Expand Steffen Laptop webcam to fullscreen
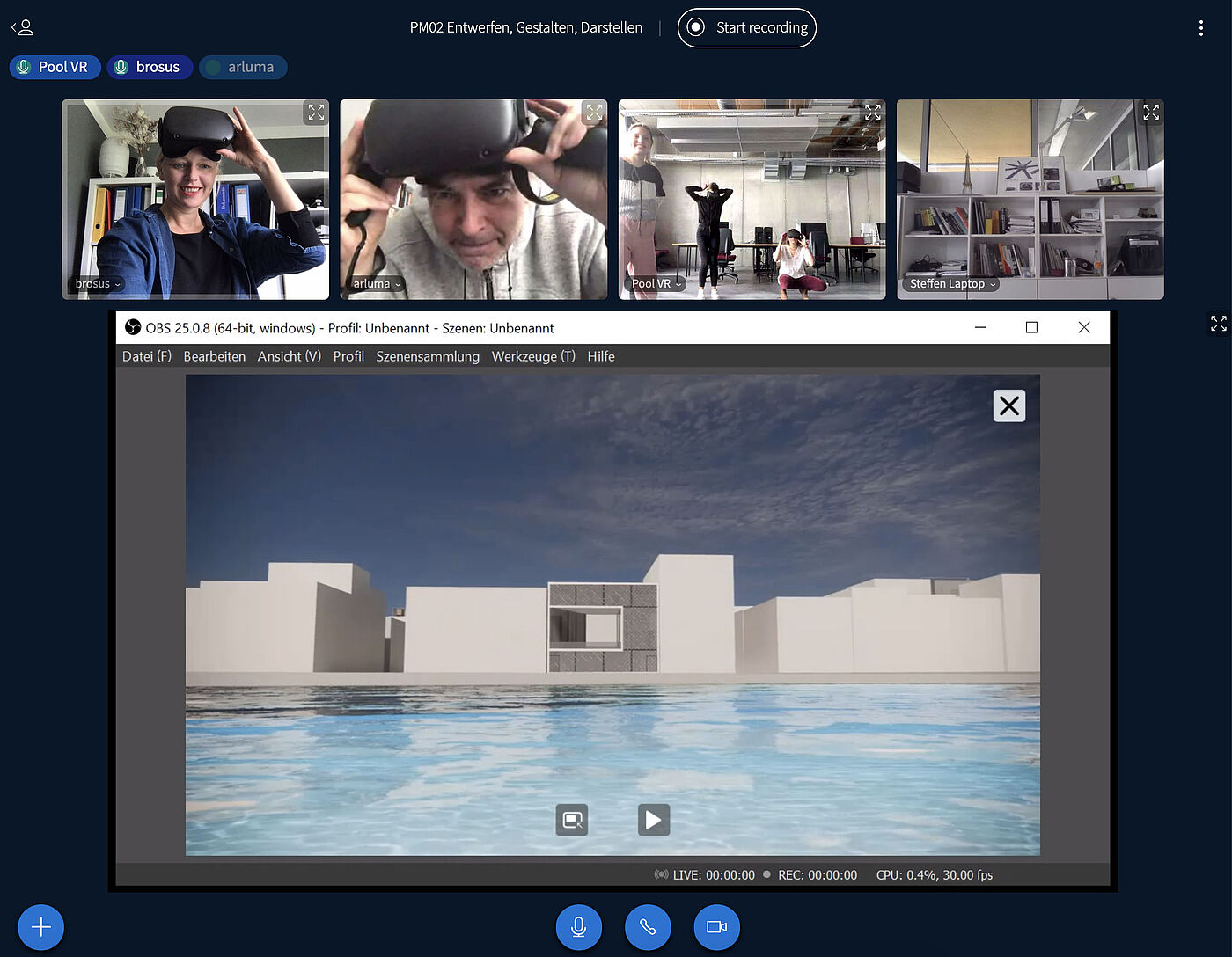This screenshot has height=957, width=1232. [x=1150, y=113]
